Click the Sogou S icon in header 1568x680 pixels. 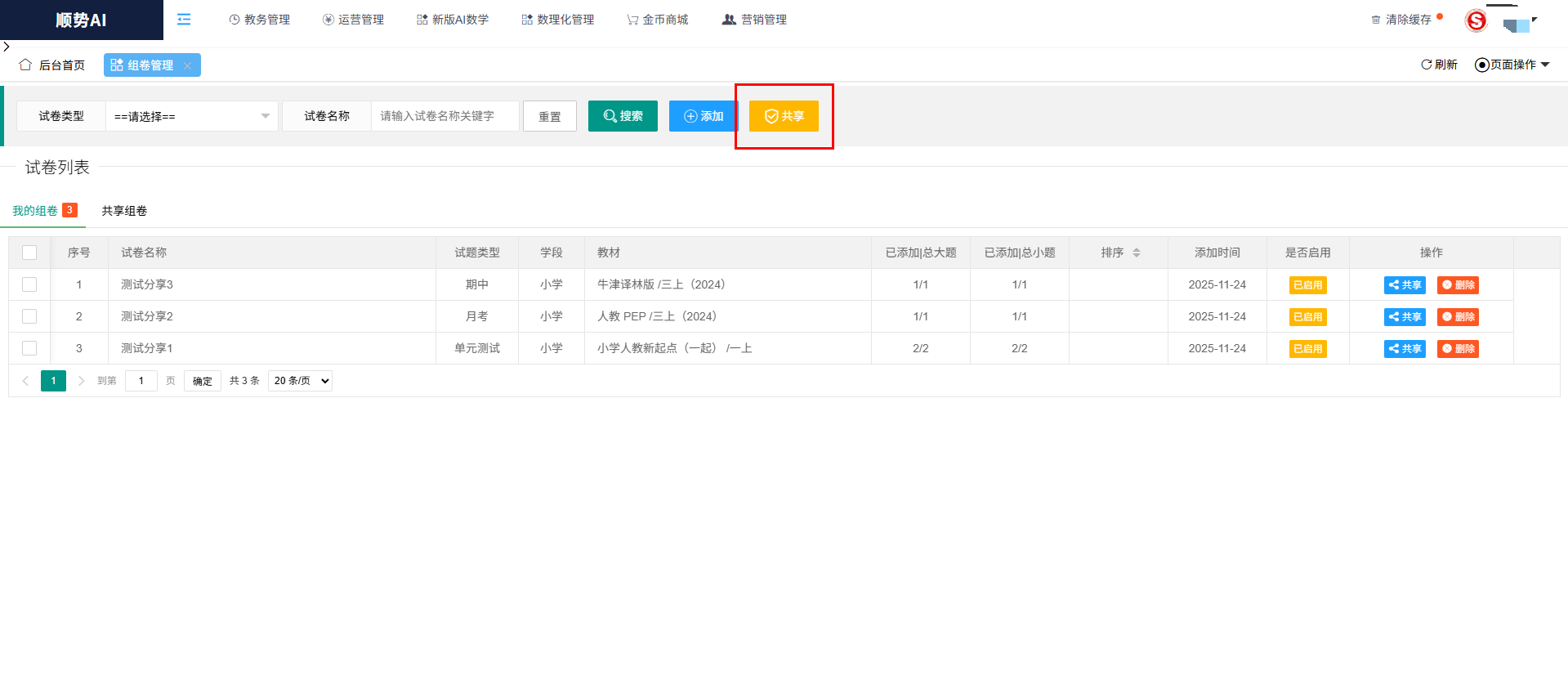coord(1476,20)
